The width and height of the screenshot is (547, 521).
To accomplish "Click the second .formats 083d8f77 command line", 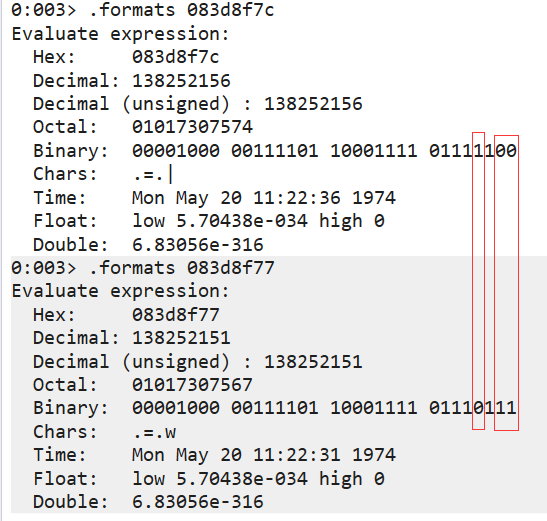I will [142, 268].
